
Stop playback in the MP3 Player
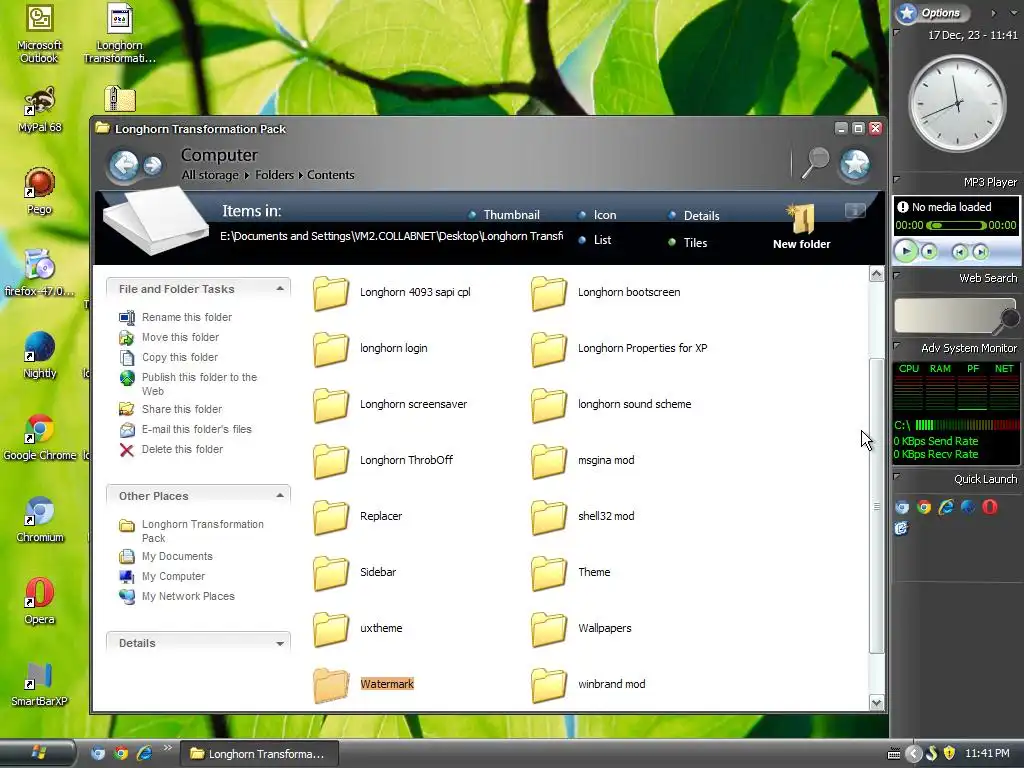point(929,251)
